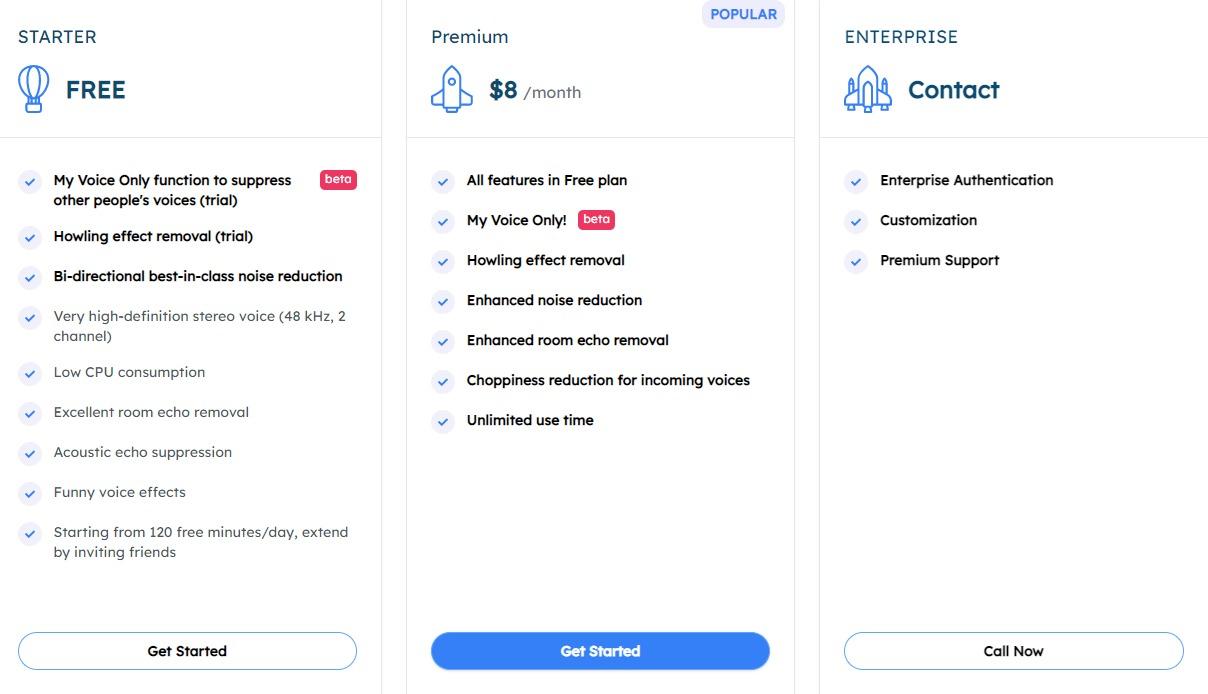
Task: Click the rocket icon beside $8 /month
Action: coord(451,89)
